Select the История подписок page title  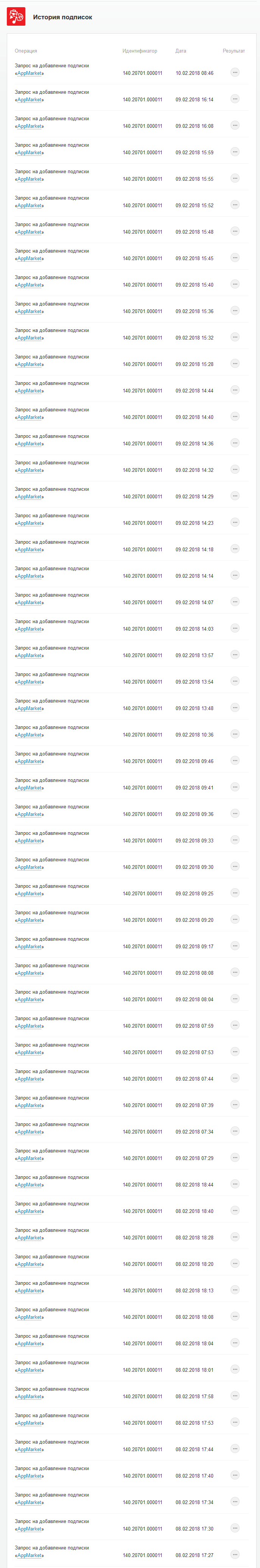63,17
